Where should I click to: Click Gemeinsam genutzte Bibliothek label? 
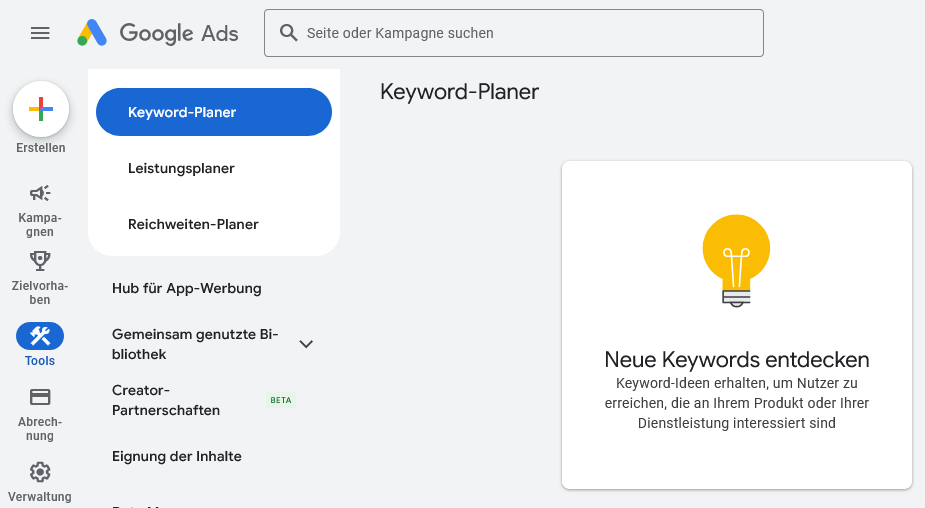pyautogui.click(x=195, y=344)
